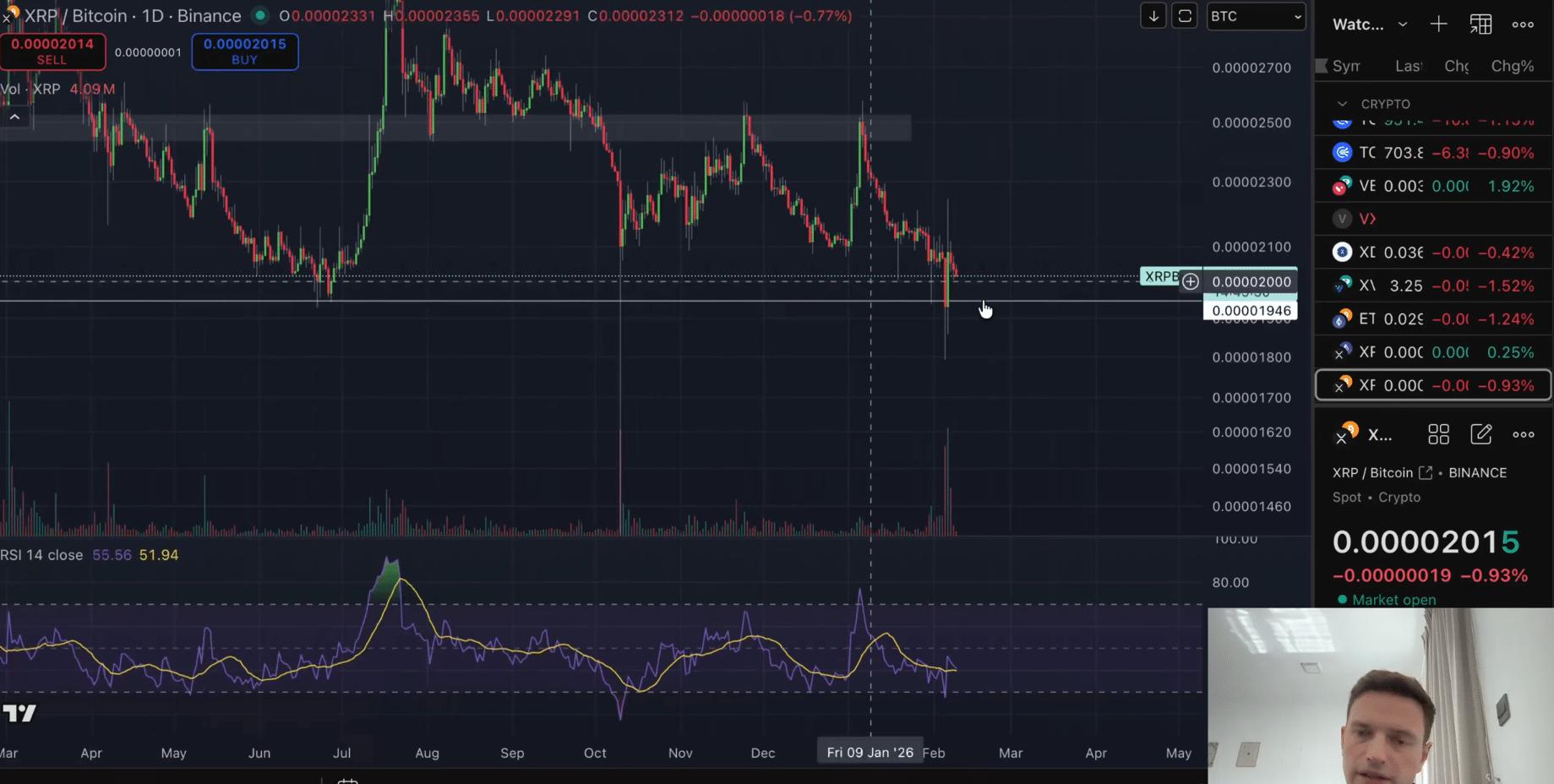Open watchlist options via three-dot icon

pyautogui.click(x=1523, y=24)
